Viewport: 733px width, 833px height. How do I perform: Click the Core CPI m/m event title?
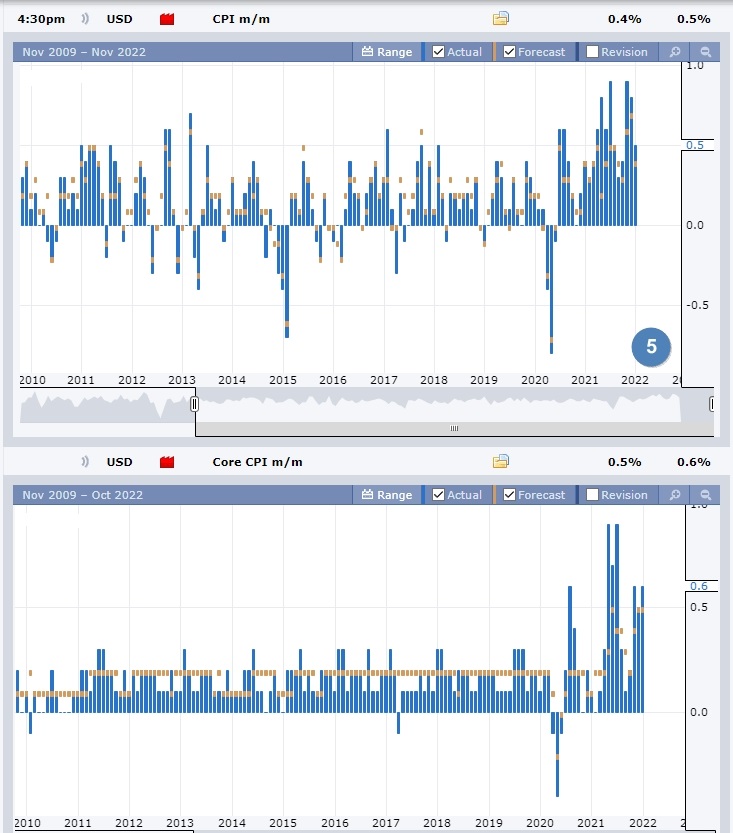(257, 462)
